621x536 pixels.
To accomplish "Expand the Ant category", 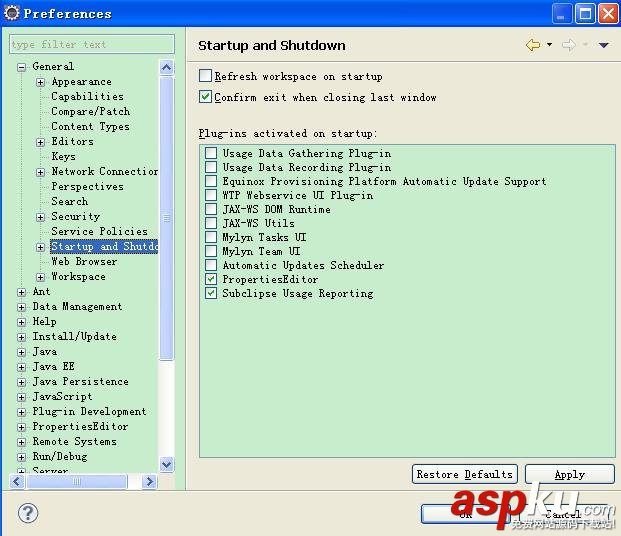I will coord(22,292).
